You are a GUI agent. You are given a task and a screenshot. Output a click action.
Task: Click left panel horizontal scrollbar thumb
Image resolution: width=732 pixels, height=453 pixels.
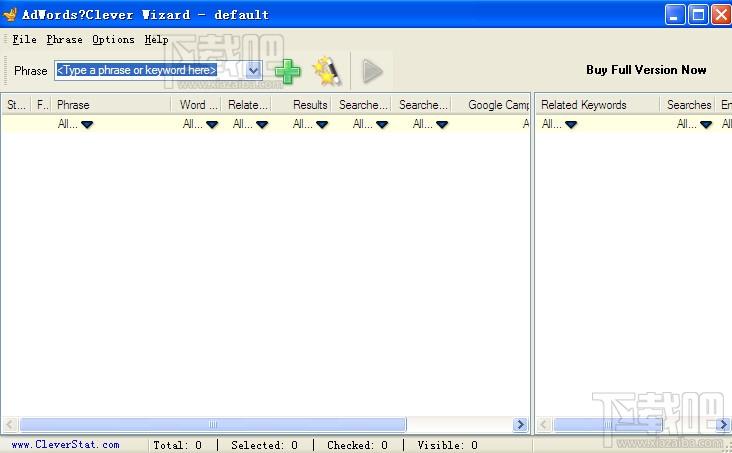pos(213,425)
